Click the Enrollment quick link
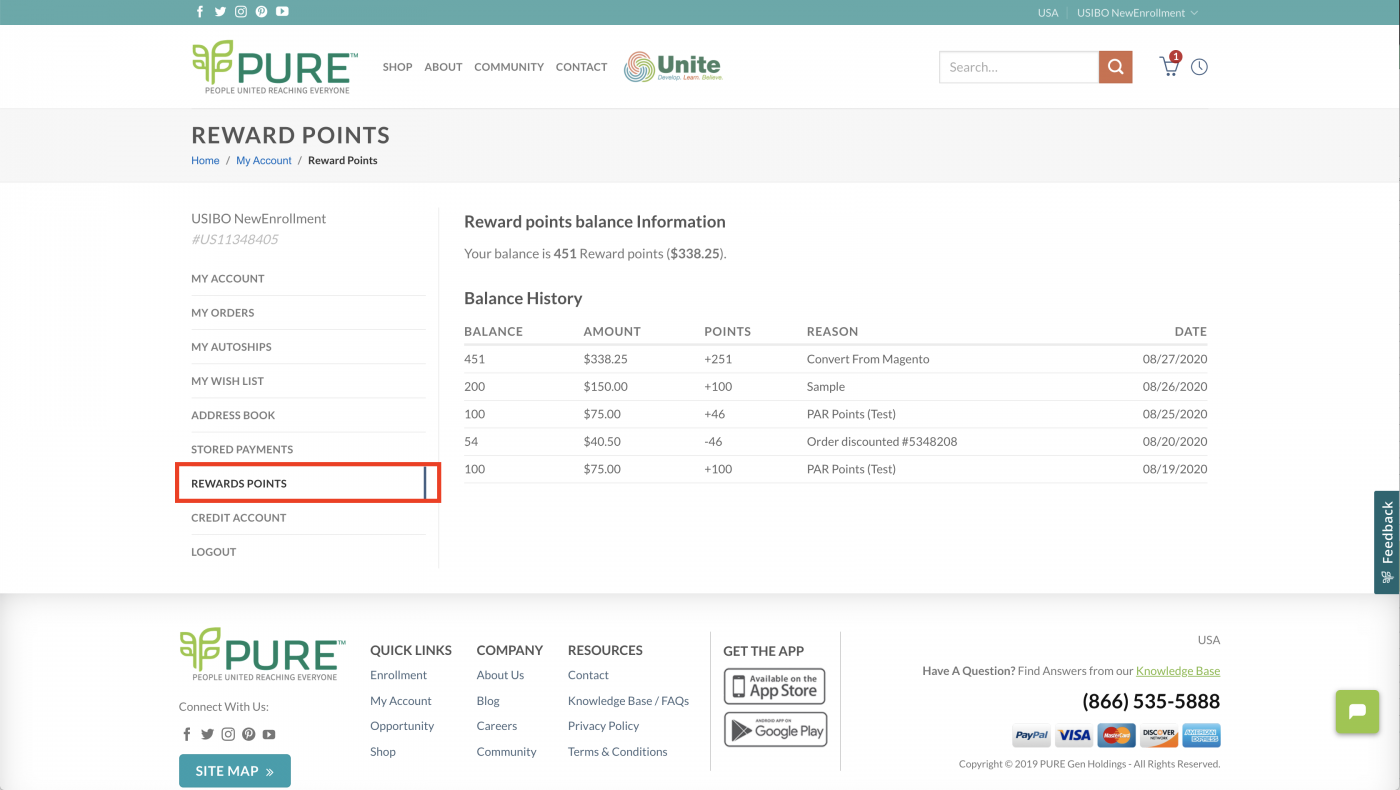The height and width of the screenshot is (790, 1400). [398, 675]
